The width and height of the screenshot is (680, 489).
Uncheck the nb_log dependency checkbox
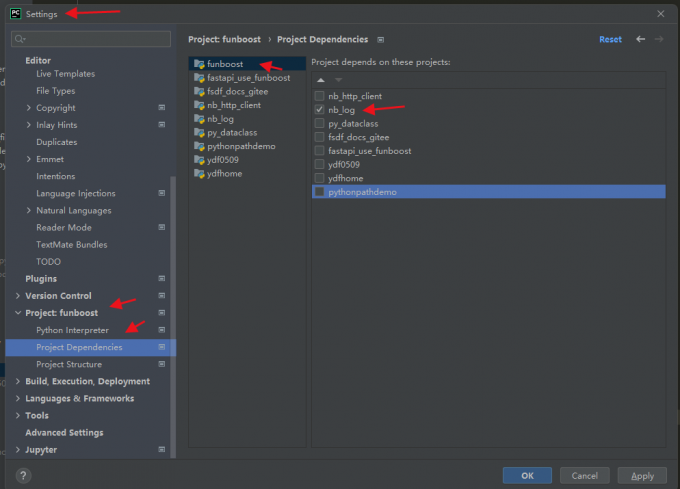coord(320,110)
